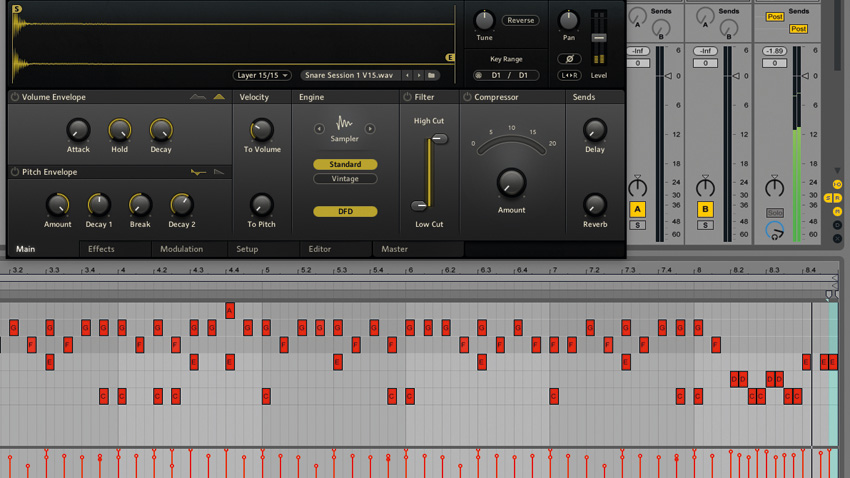Select the previous engine beside Sampler
The width and height of the screenshot is (850, 478).
click(x=319, y=128)
